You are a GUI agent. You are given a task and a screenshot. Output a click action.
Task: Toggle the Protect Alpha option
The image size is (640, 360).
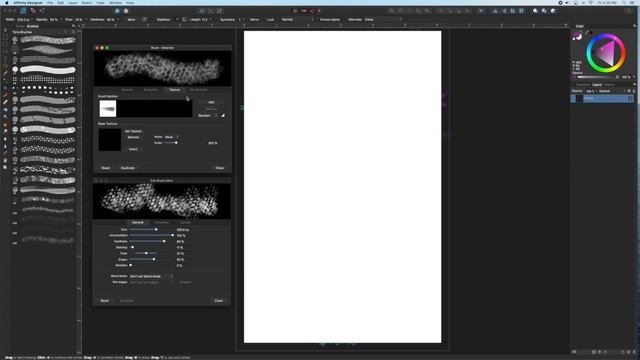pos(330,20)
